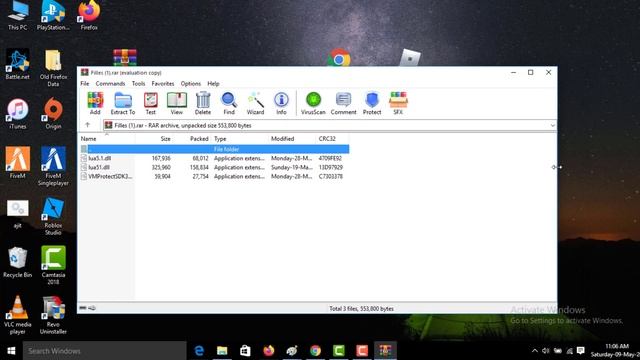Click the Search Windows box
This screenshot has width=640, height=360.
[x=104, y=351]
